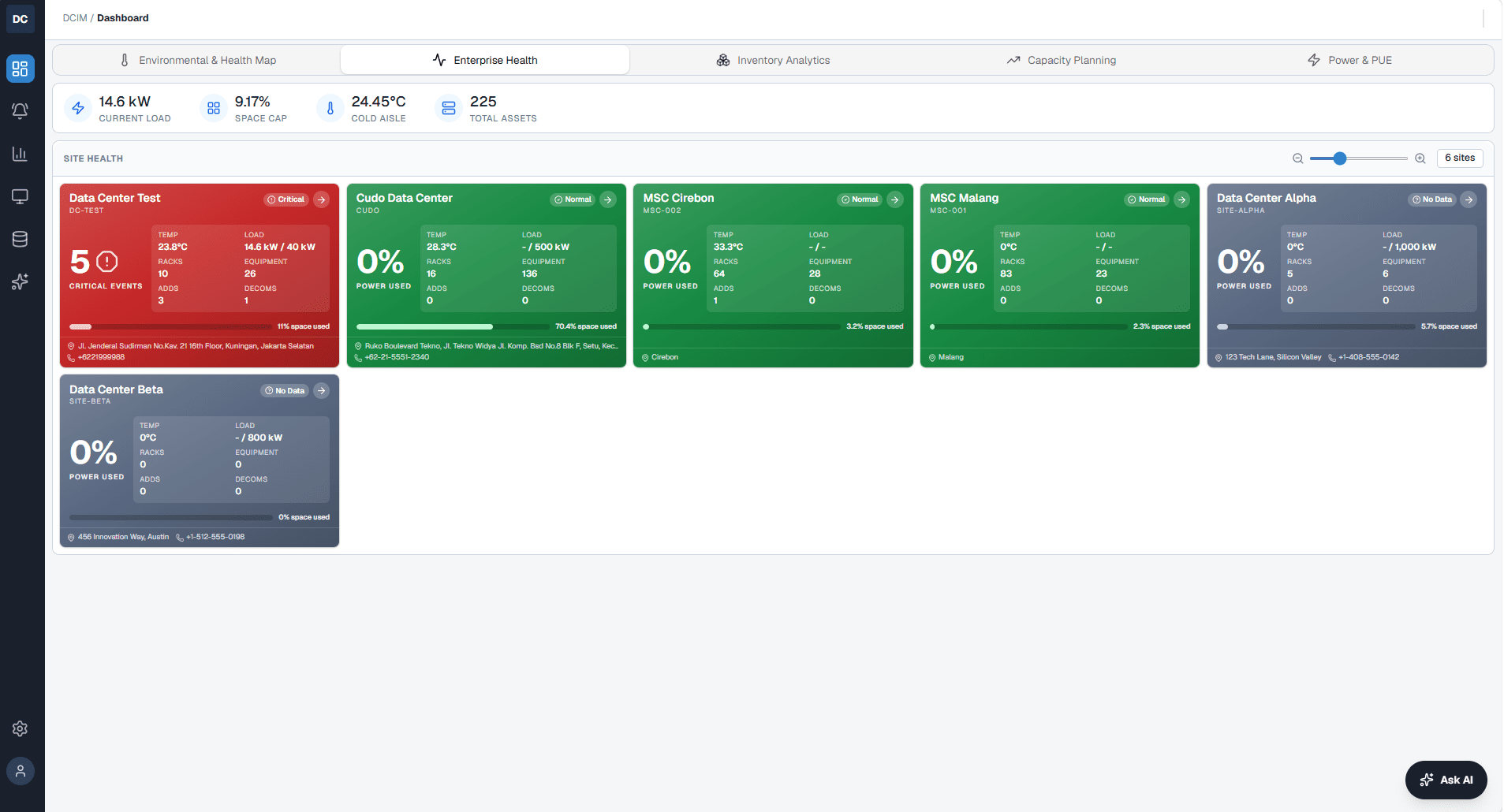Click No Data badge on Data Center Alpha
1504x812 pixels.
(1431, 199)
